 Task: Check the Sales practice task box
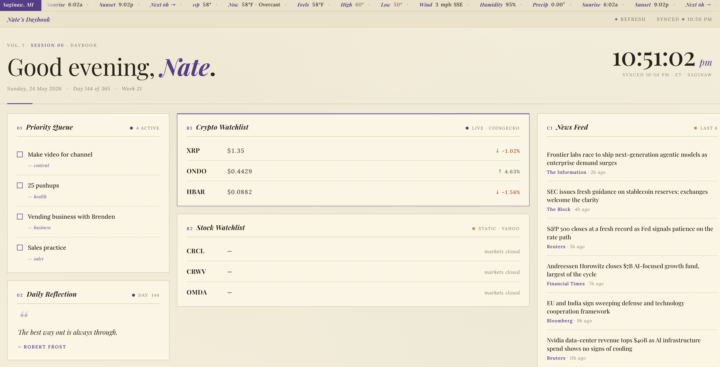pyautogui.click(x=20, y=248)
